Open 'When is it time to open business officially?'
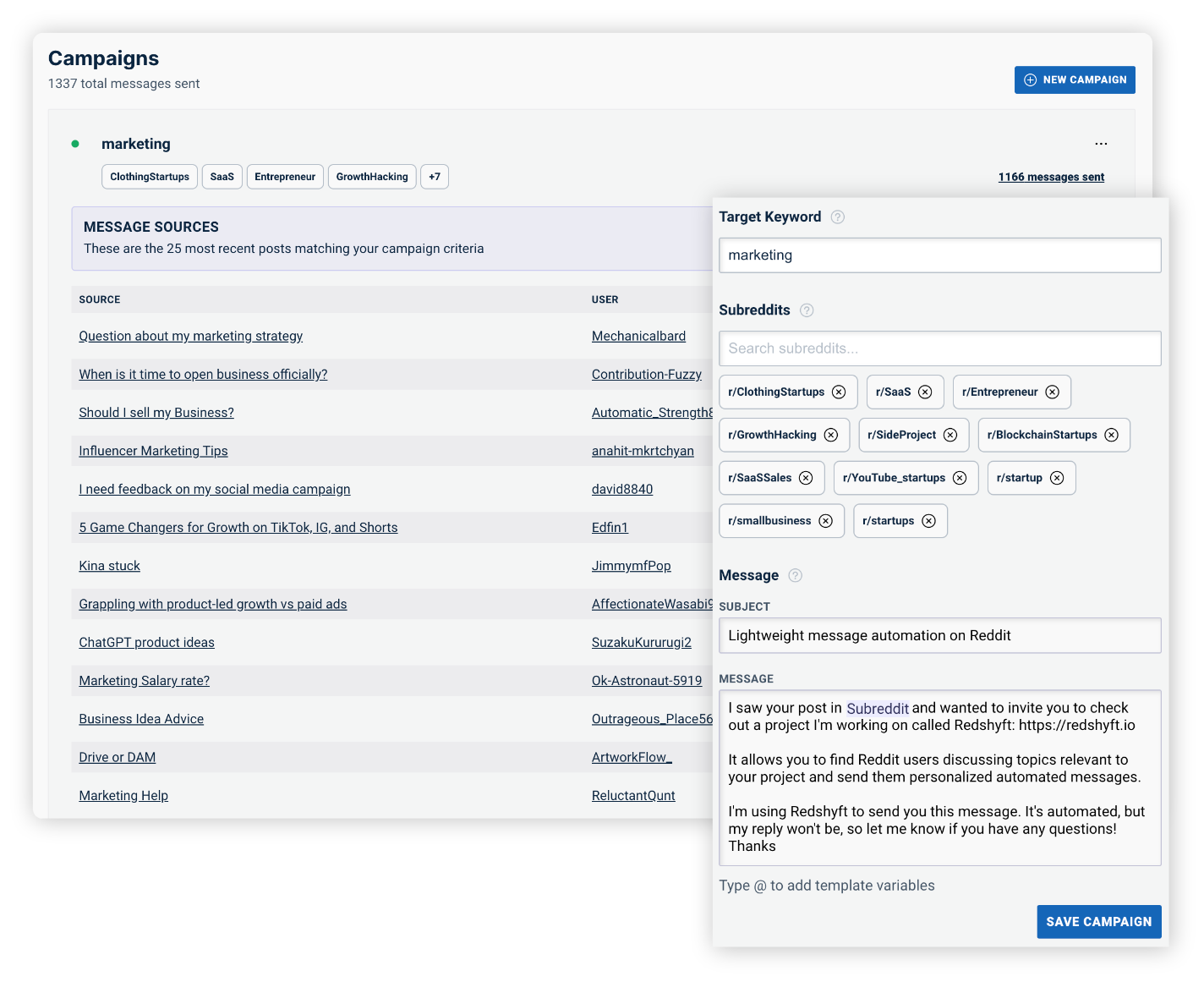Screen dimensions: 1204x982 [x=203, y=374]
